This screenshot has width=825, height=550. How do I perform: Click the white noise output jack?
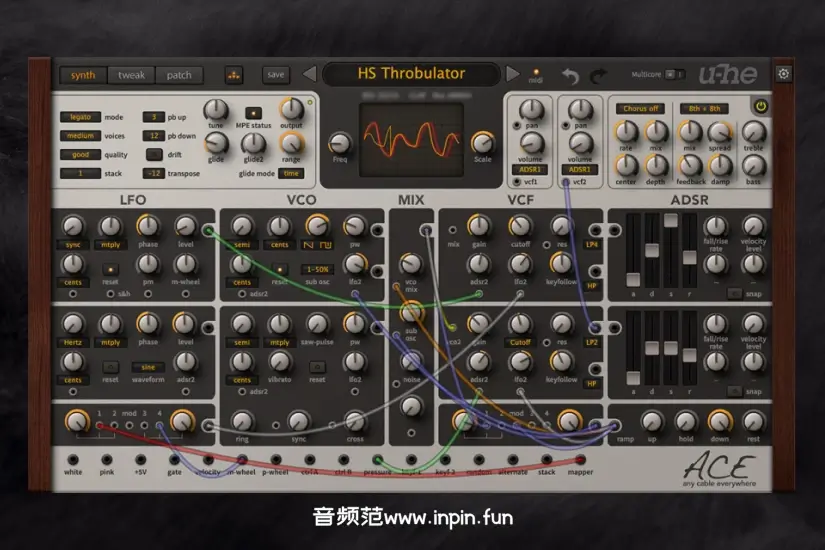[x=73, y=459]
